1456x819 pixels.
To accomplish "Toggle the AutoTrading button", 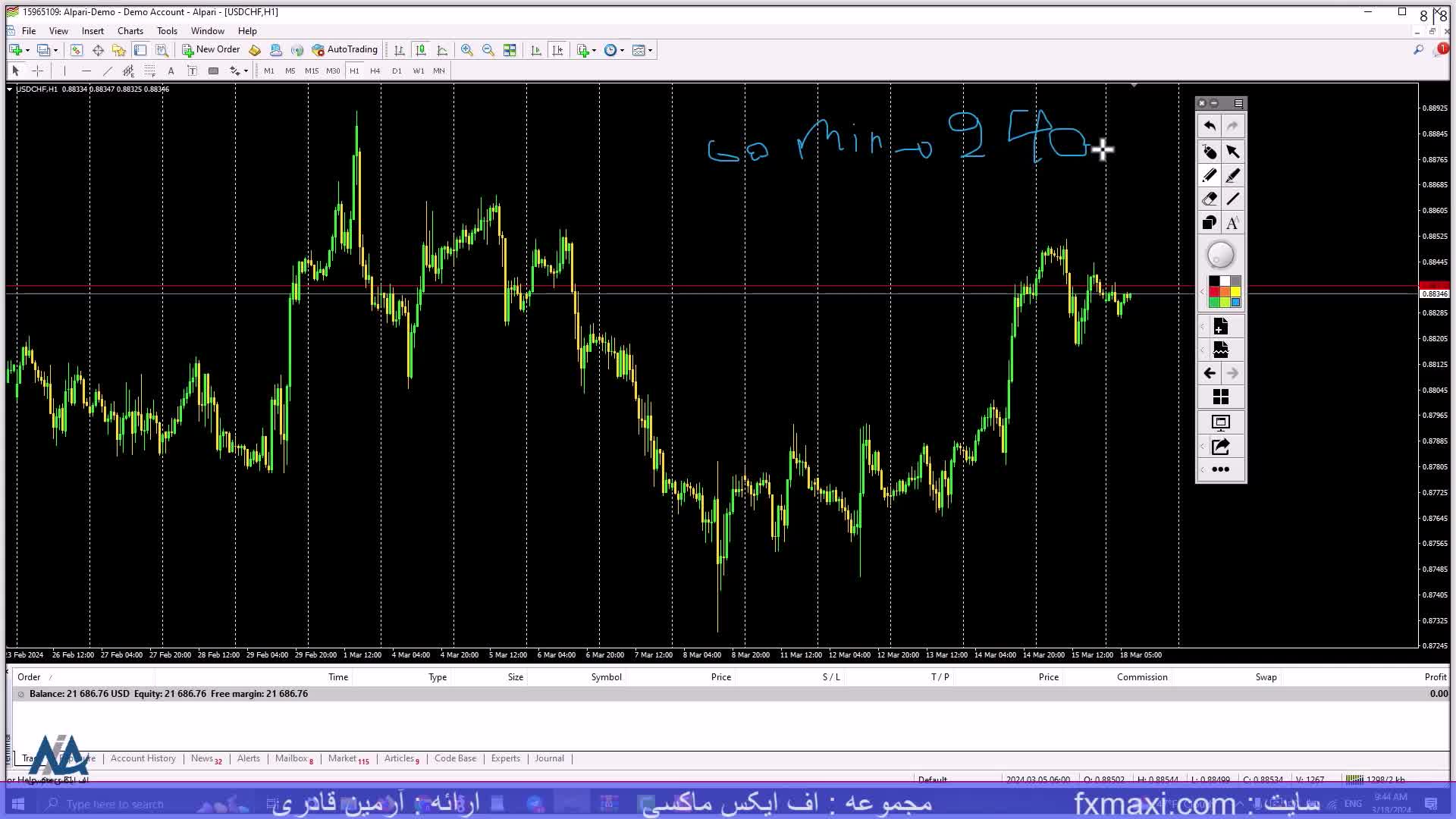I will 345,50.
